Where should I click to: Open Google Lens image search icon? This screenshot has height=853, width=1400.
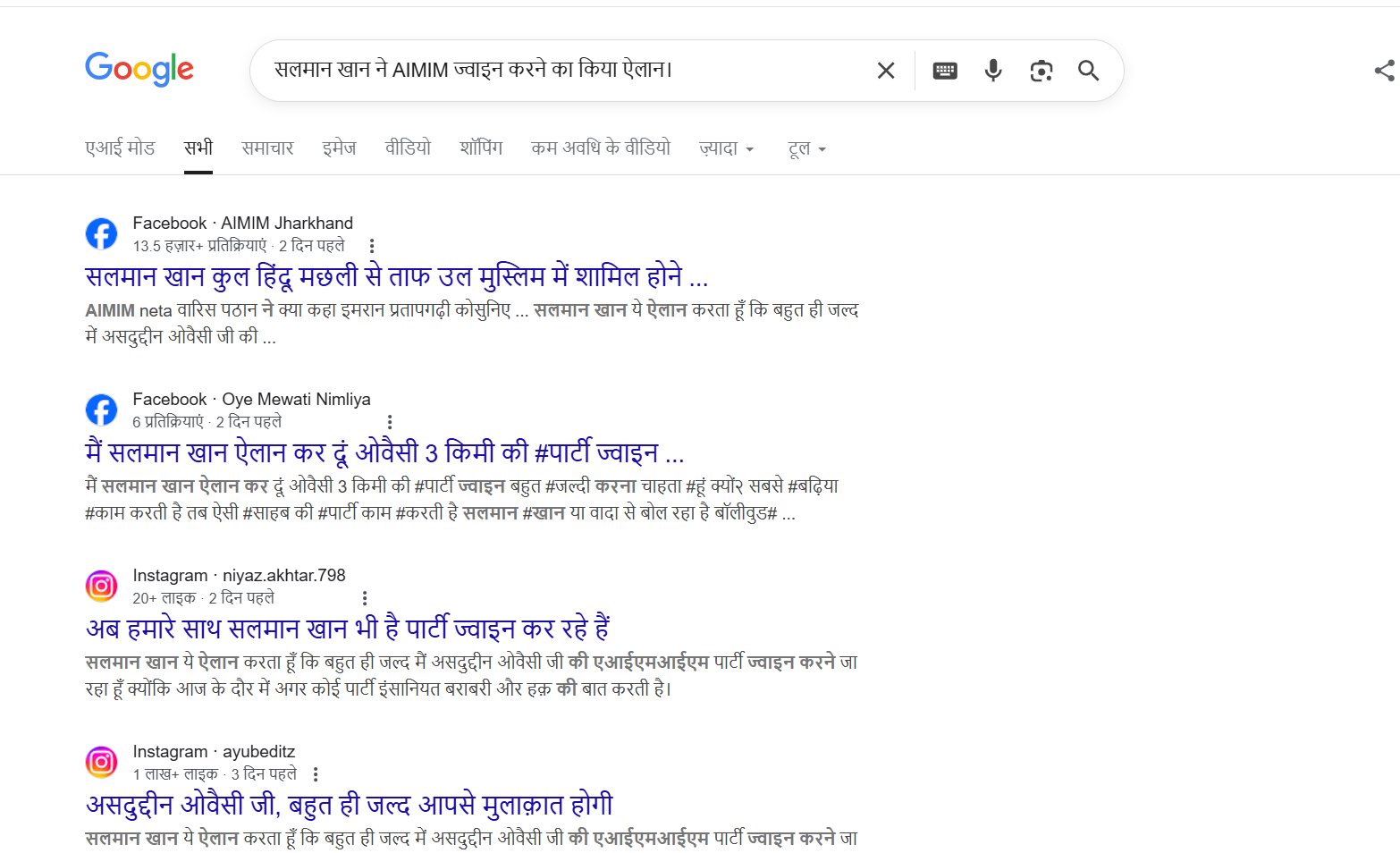[1042, 71]
